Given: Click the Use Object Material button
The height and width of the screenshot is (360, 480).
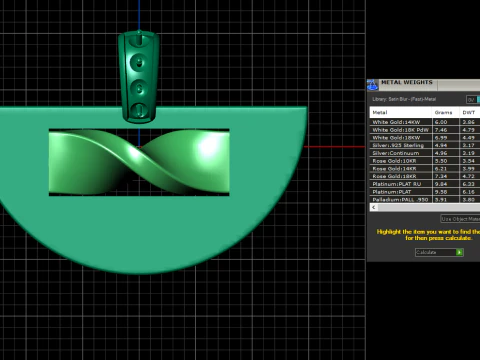Looking at the screenshot, I should (460, 219).
